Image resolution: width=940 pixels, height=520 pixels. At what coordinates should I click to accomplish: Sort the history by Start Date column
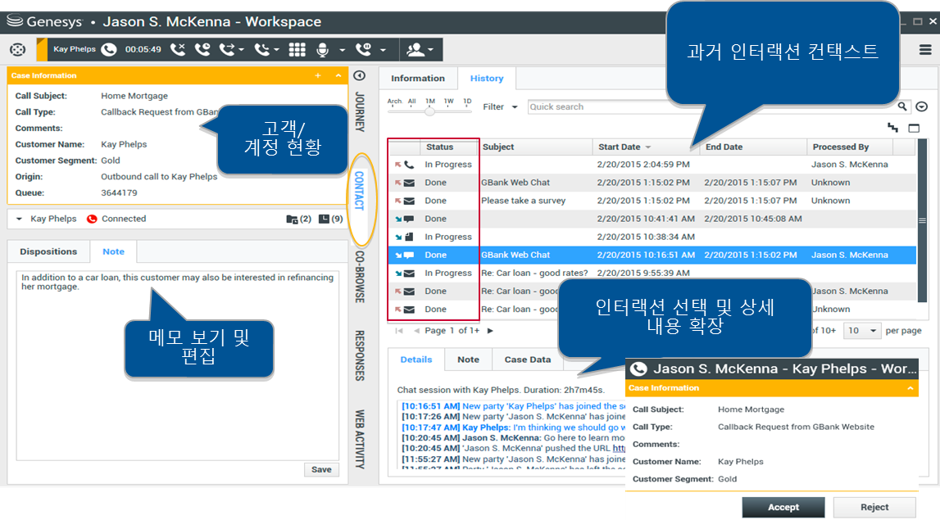pyautogui.click(x=622, y=147)
